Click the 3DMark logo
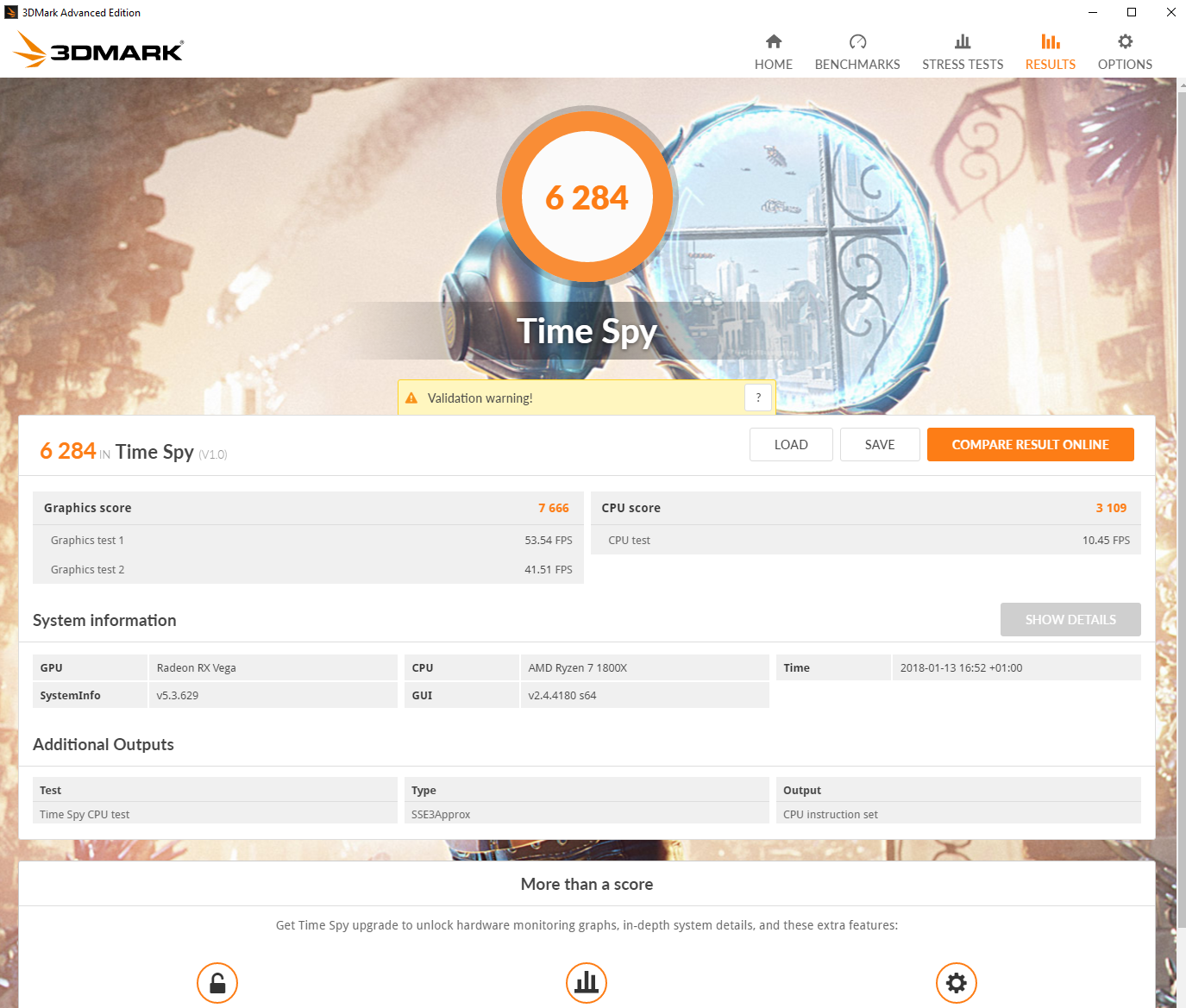The image size is (1186, 1008). coord(98,50)
